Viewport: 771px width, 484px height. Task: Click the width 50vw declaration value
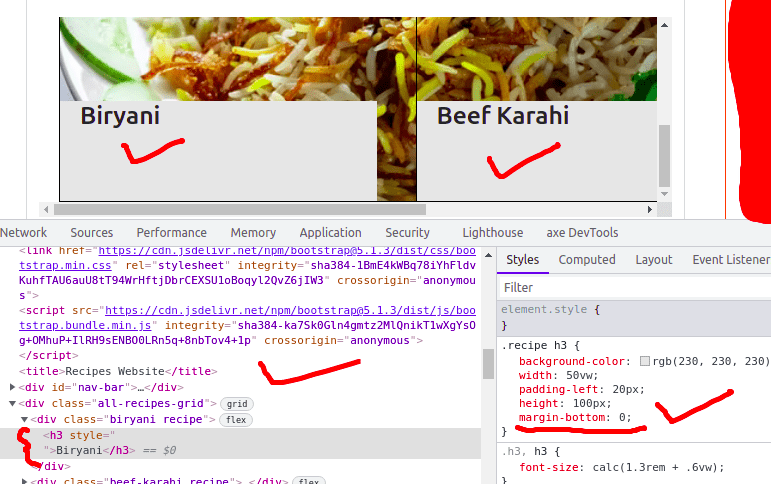tap(579, 375)
